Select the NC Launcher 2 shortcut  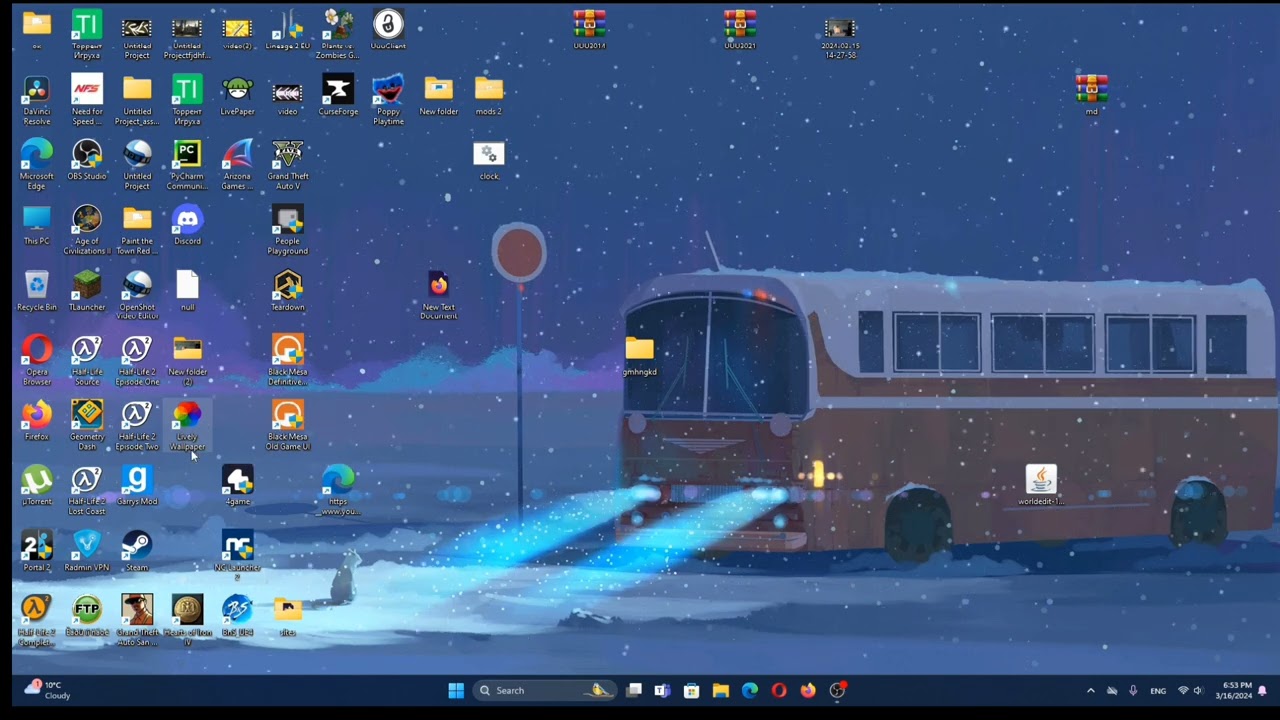click(237, 555)
